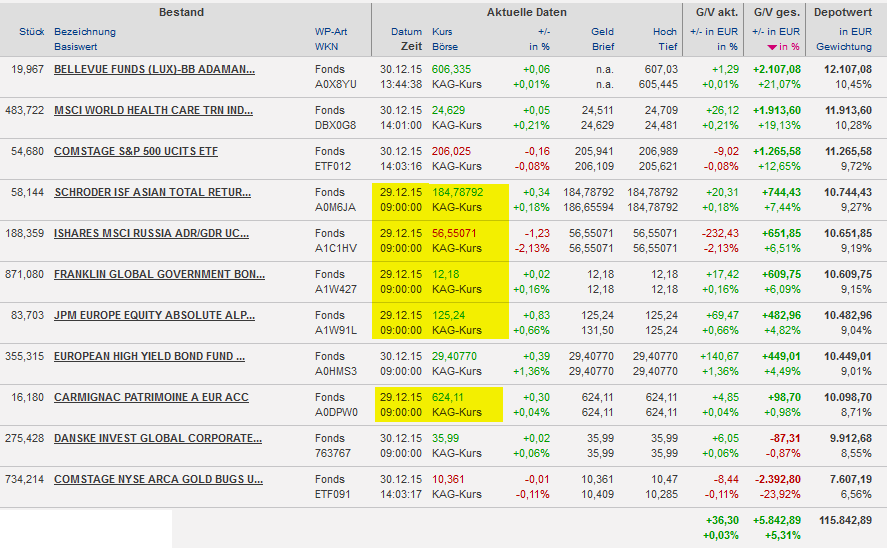Viewport: 887px width, 548px height.
Task: Sort table by Stück column header
Action: tap(31, 32)
